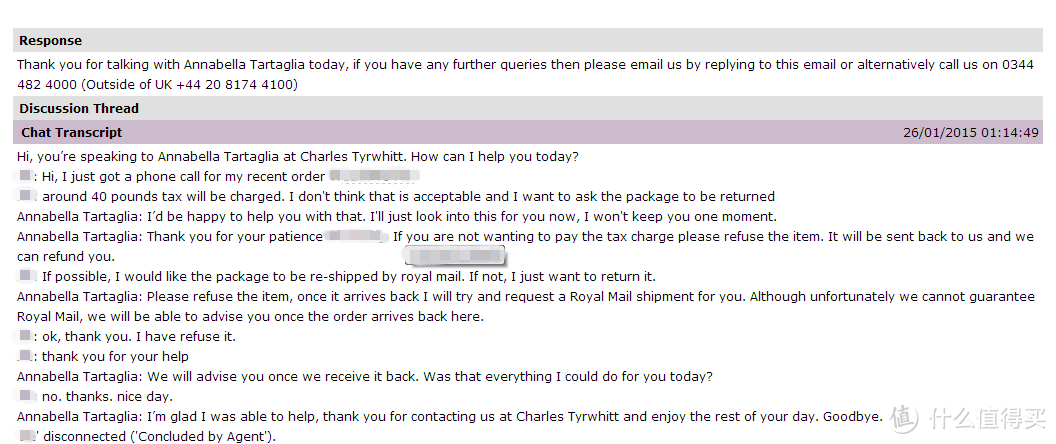The image size is (1056, 444).
Task: Click the greeting line 'How can I help you today?'
Action: click(494, 157)
